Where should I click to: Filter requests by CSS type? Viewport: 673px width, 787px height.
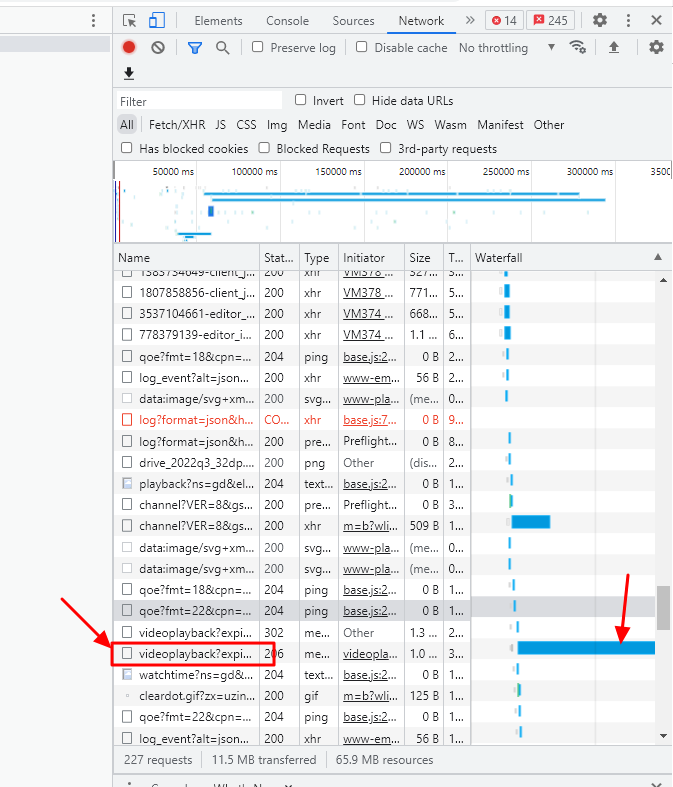point(246,124)
